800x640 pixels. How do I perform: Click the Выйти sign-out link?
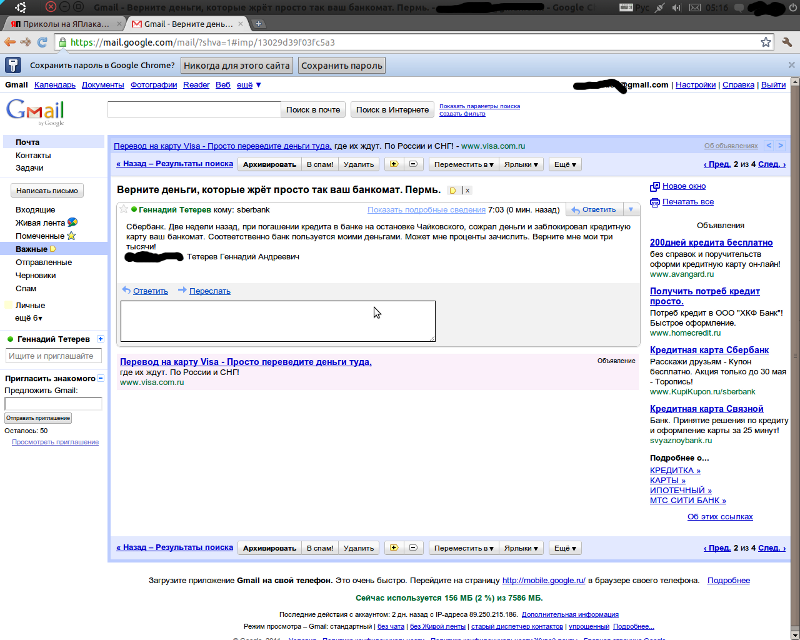pyautogui.click(x=773, y=85)
